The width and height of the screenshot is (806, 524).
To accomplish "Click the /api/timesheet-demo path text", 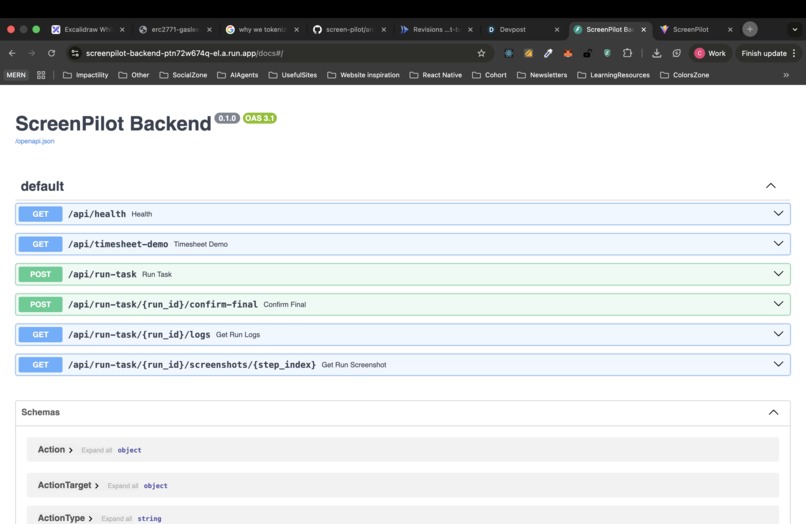I will (118, 244).
